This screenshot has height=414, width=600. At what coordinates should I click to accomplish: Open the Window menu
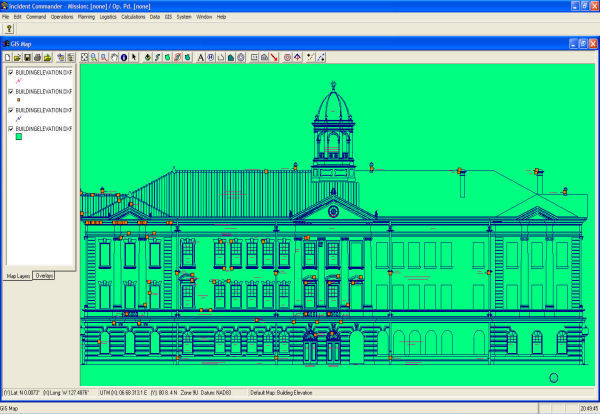coord(204,17)
